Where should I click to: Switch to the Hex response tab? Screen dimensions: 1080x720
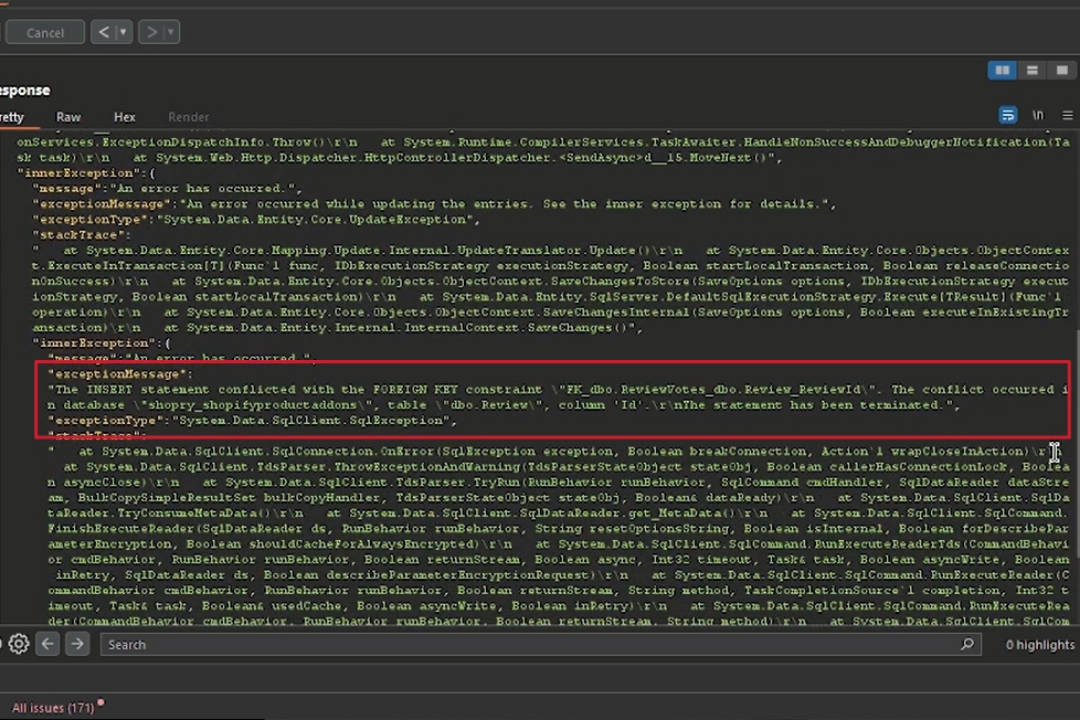124,117
